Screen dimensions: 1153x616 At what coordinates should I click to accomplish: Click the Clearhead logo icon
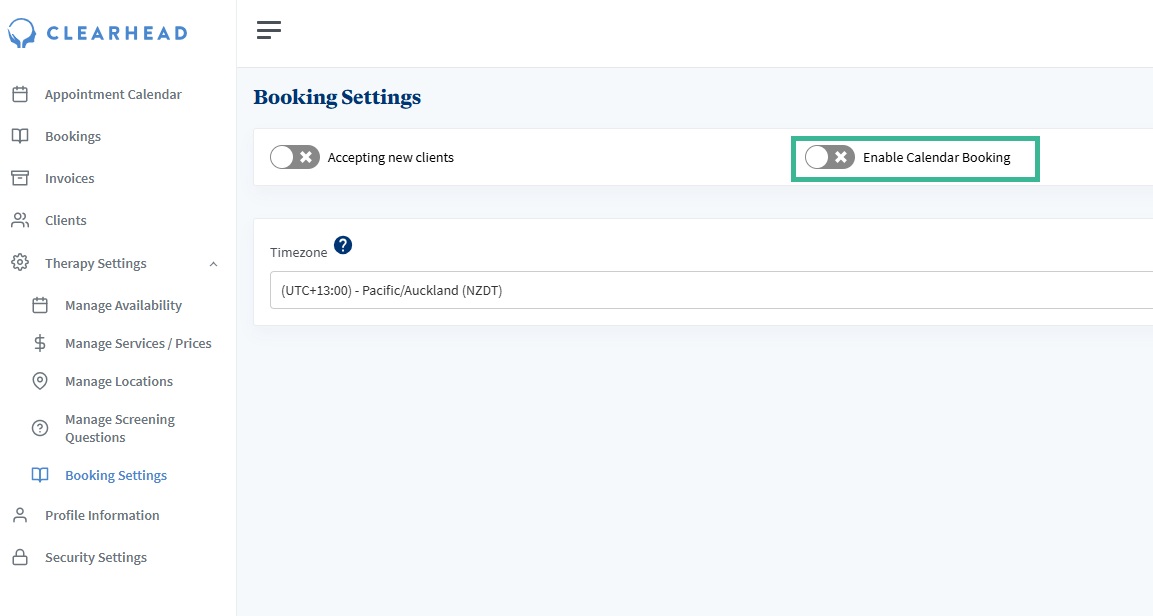(21, 33)
